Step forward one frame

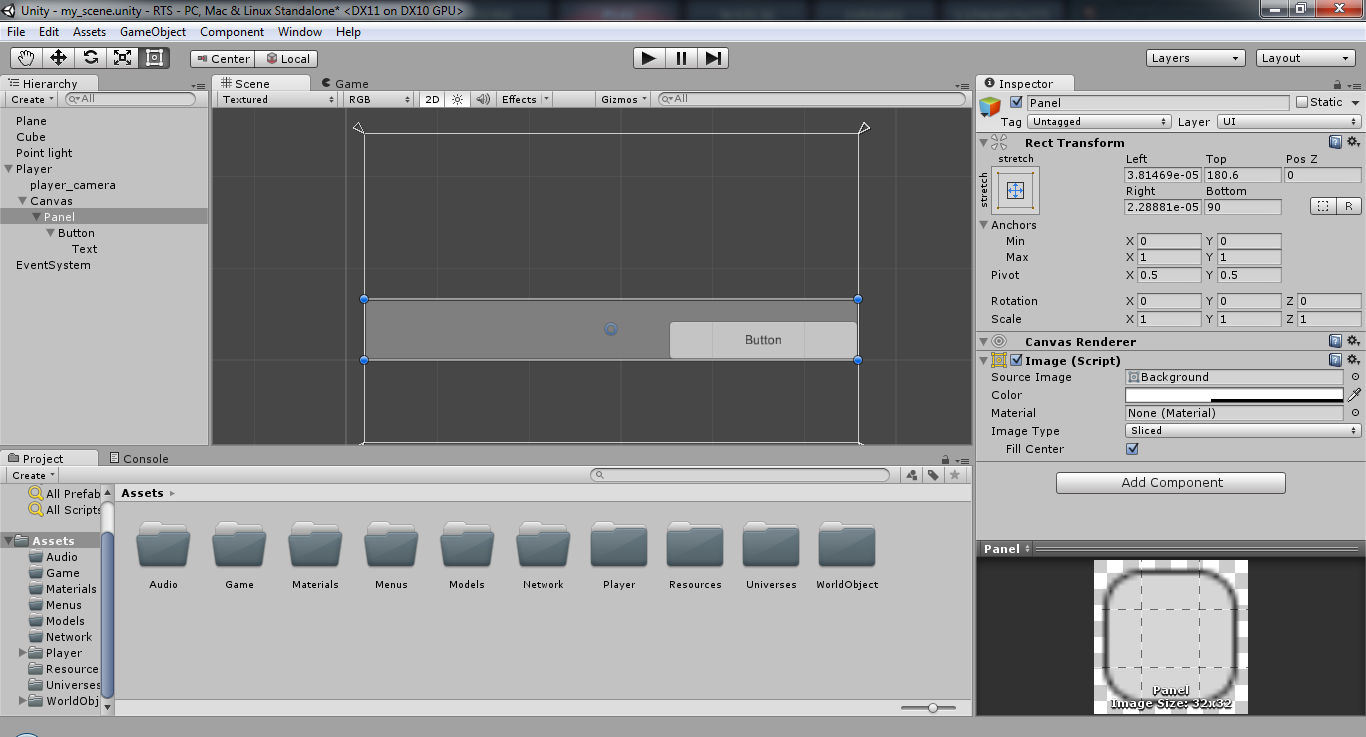[x=712, y=58]
